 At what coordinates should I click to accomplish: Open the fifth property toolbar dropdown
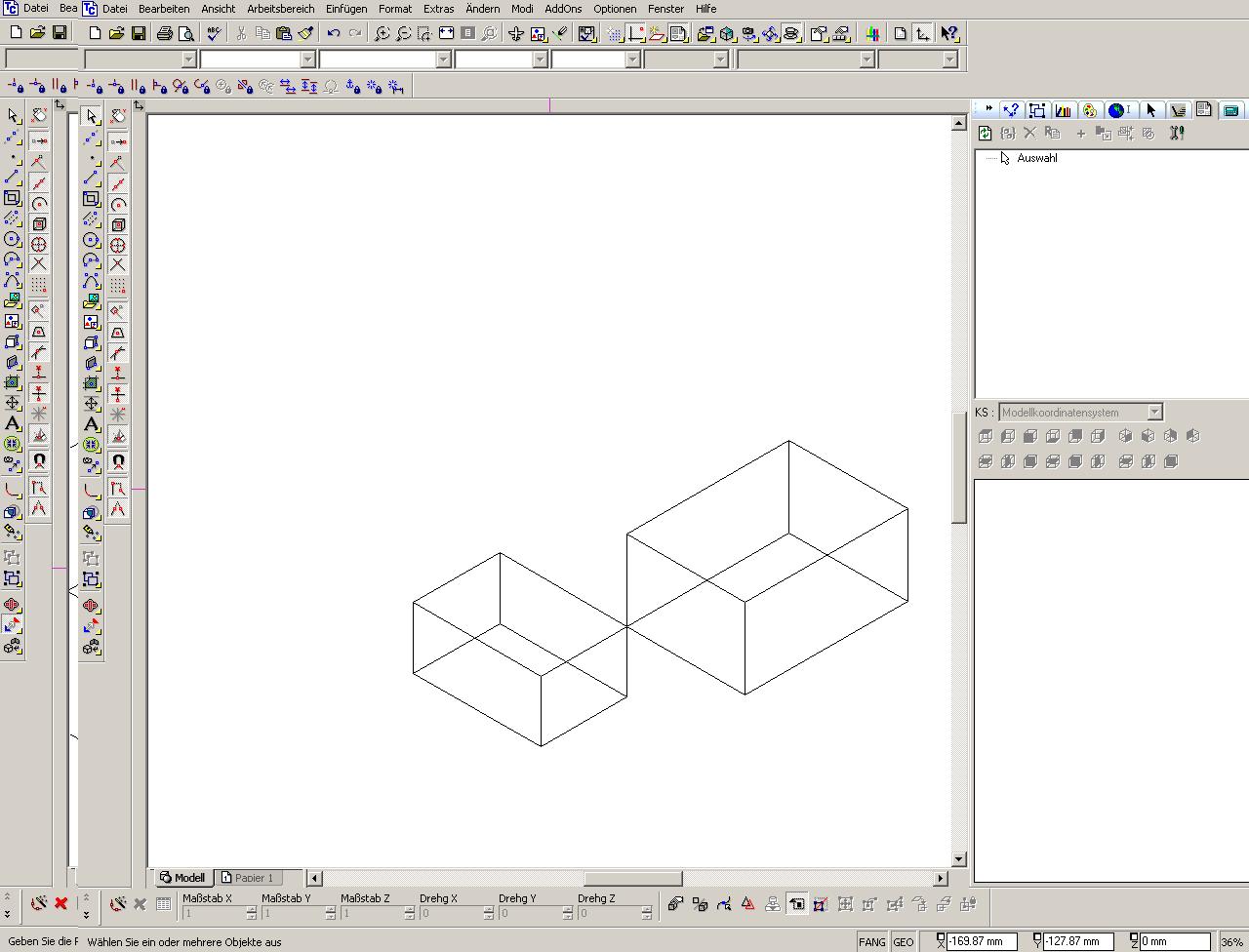pyautogui.click(x=632, y=59)
